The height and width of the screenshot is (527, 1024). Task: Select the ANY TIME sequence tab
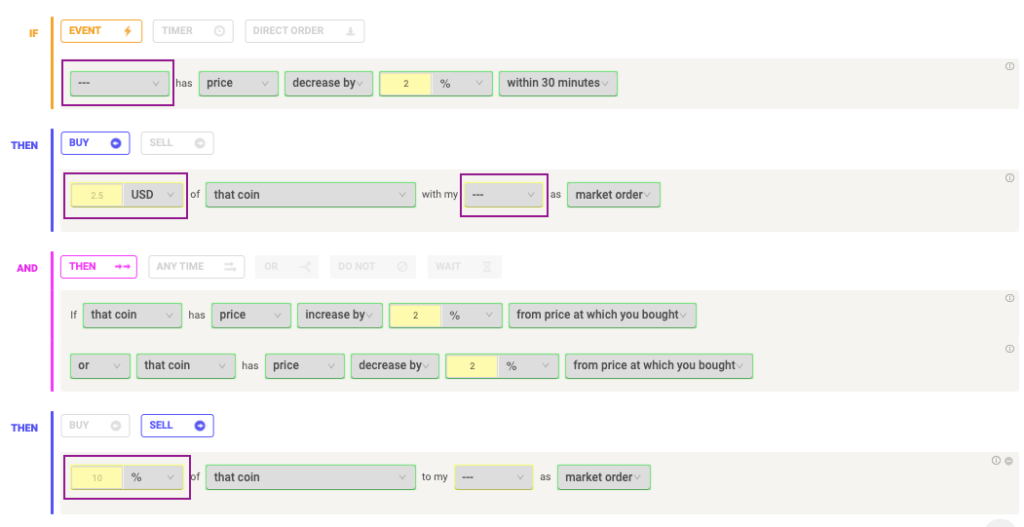[x=195, y=267]
